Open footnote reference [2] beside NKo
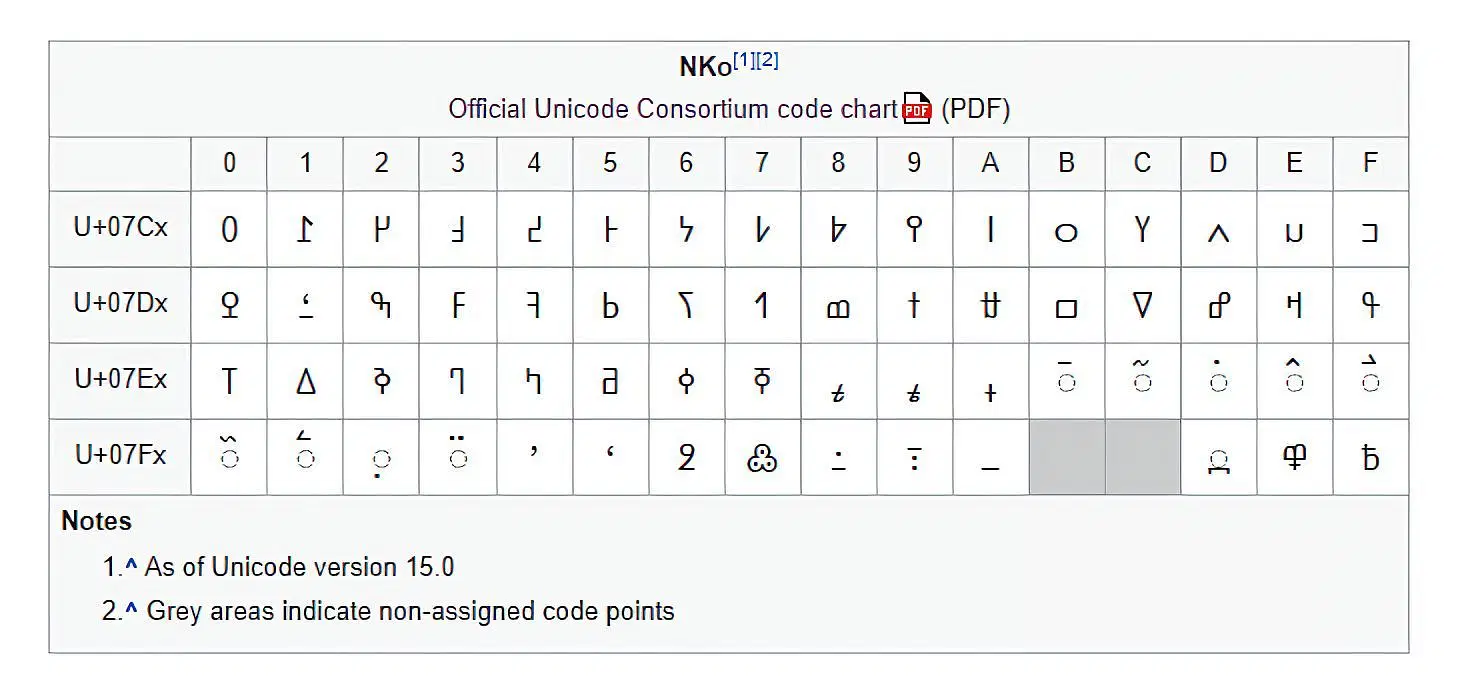 point(767,61)
